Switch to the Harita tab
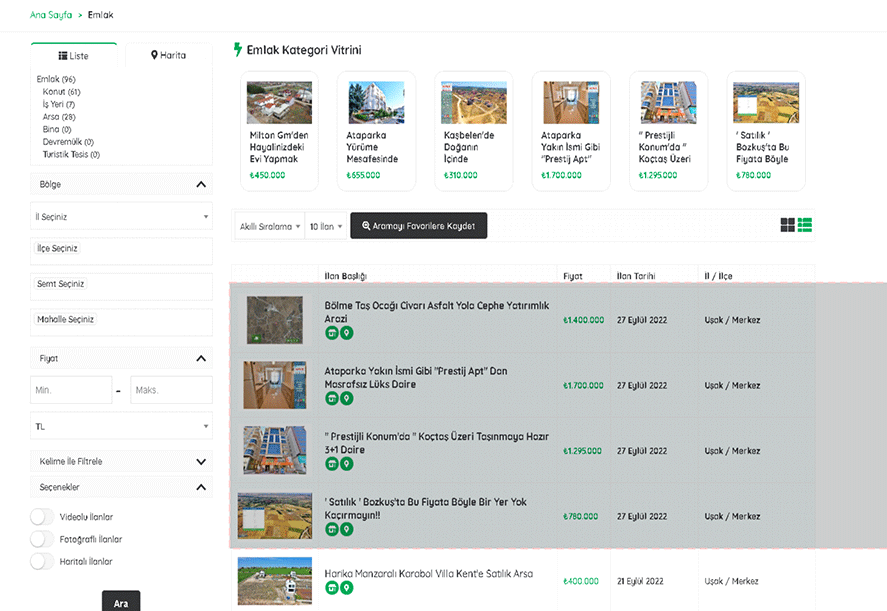887x611 pixels. 168,55
